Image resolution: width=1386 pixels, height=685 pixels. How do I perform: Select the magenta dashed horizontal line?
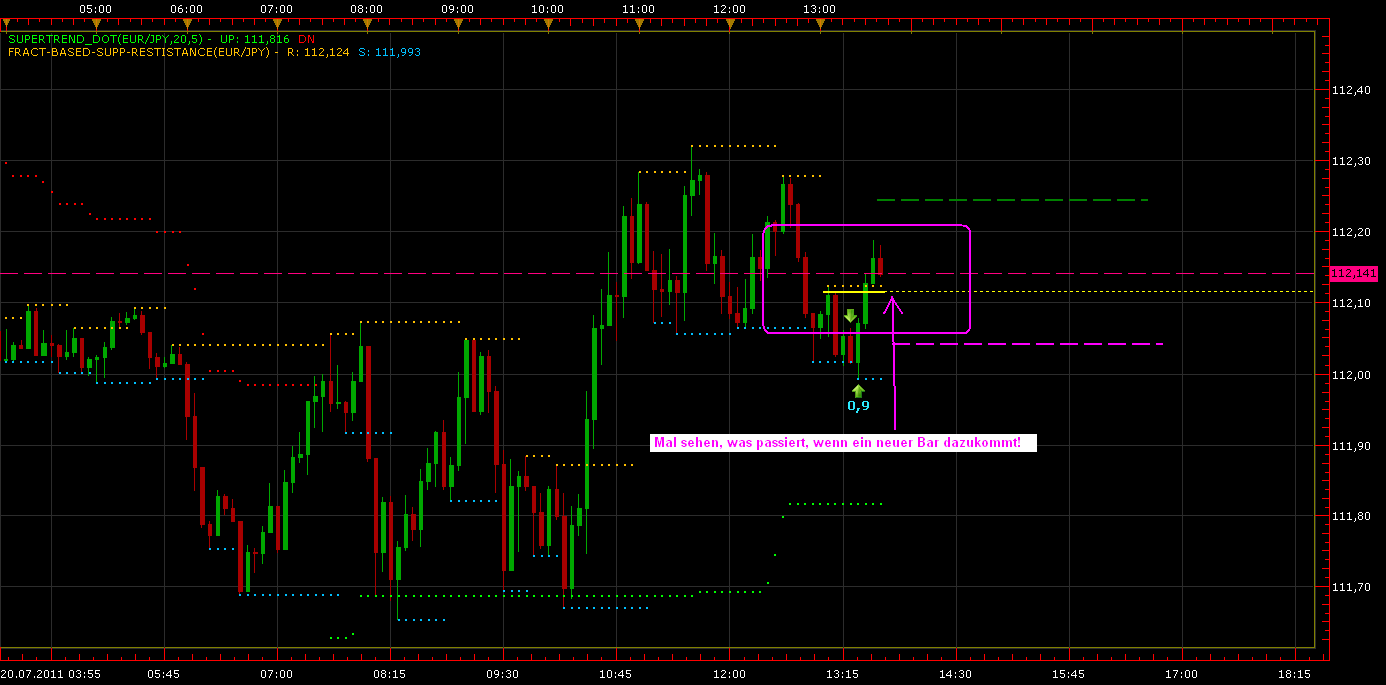point(1028,344)
